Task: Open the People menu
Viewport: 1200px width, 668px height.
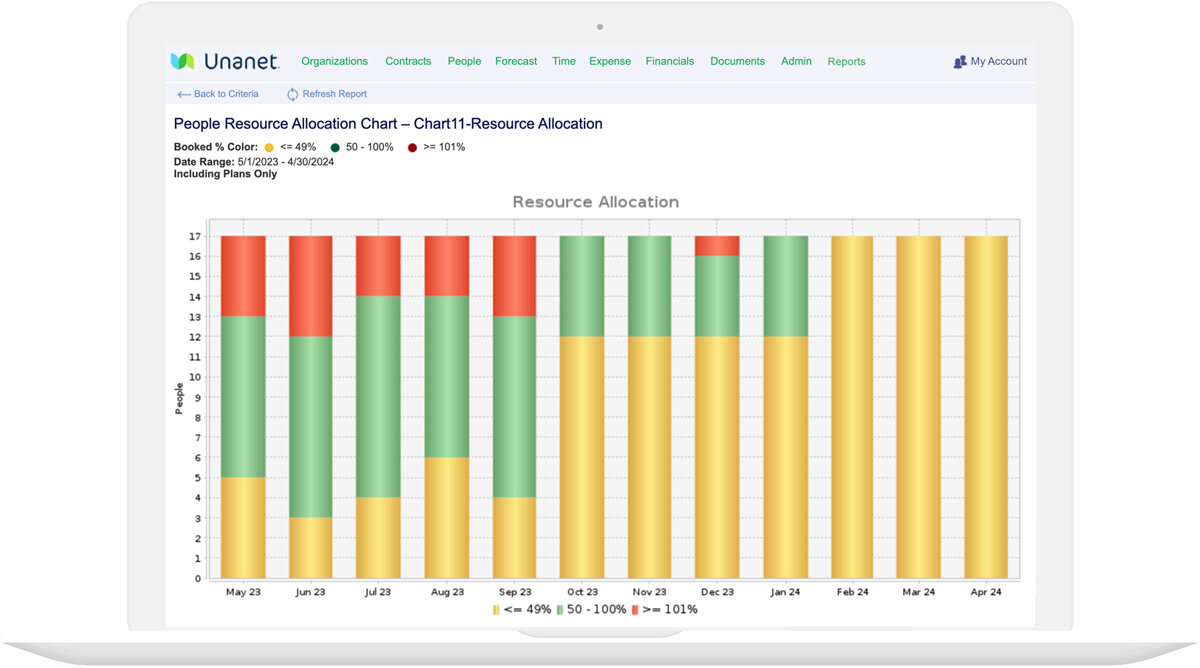Action: pos(464,61)
